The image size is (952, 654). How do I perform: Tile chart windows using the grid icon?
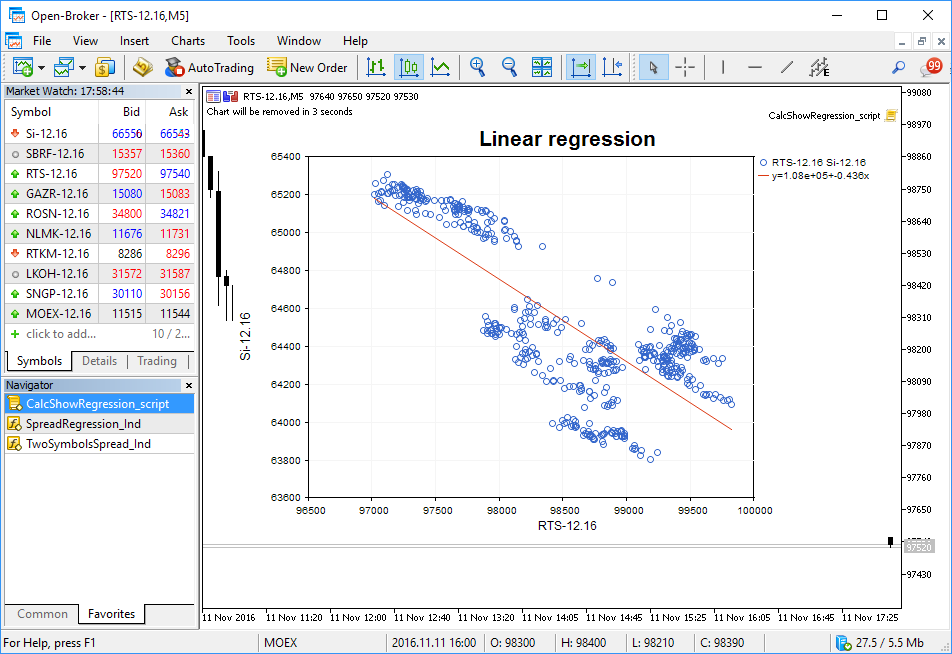click(542, 67)
